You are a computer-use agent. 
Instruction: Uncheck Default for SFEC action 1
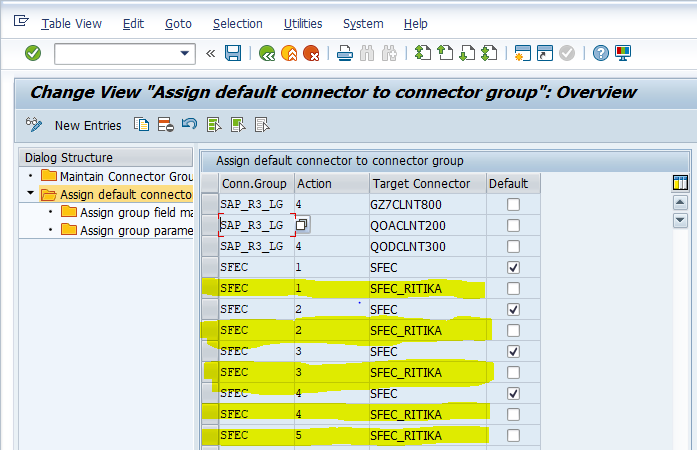coord(513,267)
